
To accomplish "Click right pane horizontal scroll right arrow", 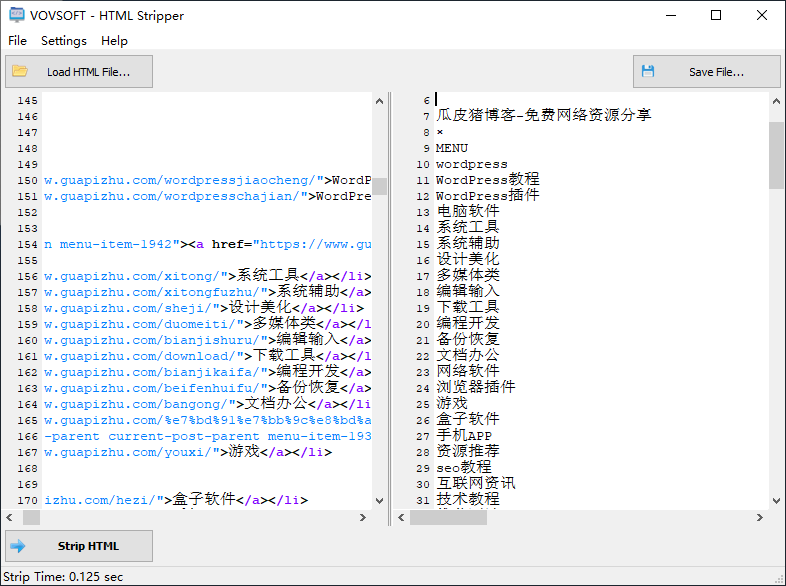I will 760,517.
